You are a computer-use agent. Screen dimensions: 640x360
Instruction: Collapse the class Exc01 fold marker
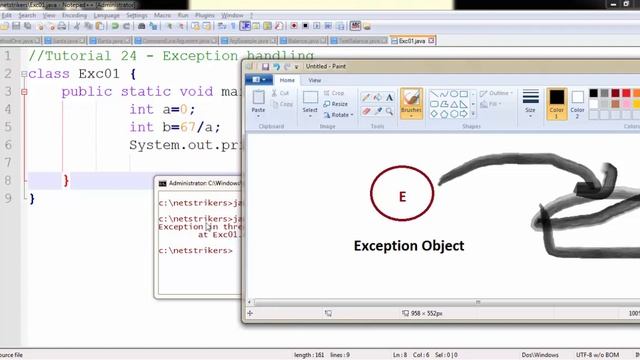24,74
